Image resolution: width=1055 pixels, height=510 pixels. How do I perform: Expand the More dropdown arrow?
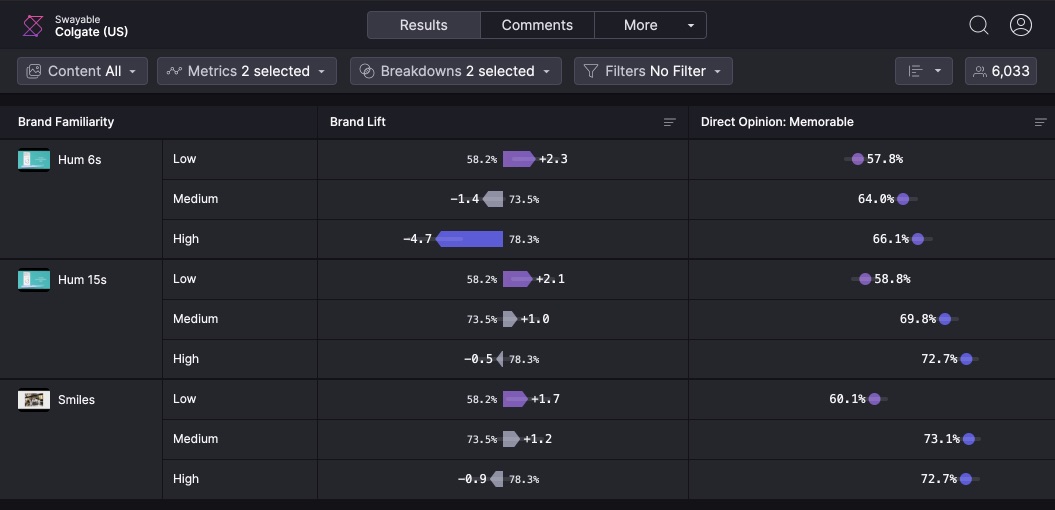point(690,26)
